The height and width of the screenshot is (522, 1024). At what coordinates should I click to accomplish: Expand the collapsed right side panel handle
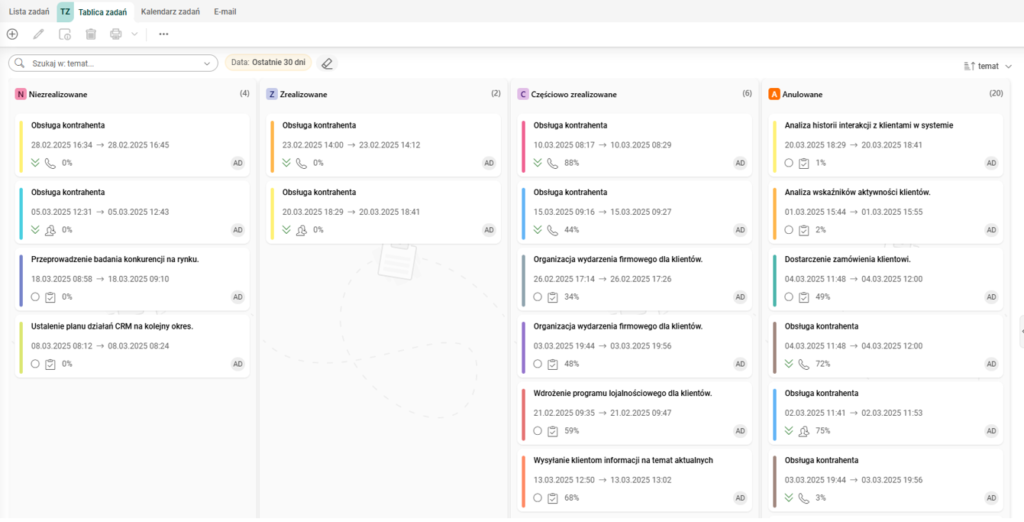pyautogui.click(x=1021, y=333)
